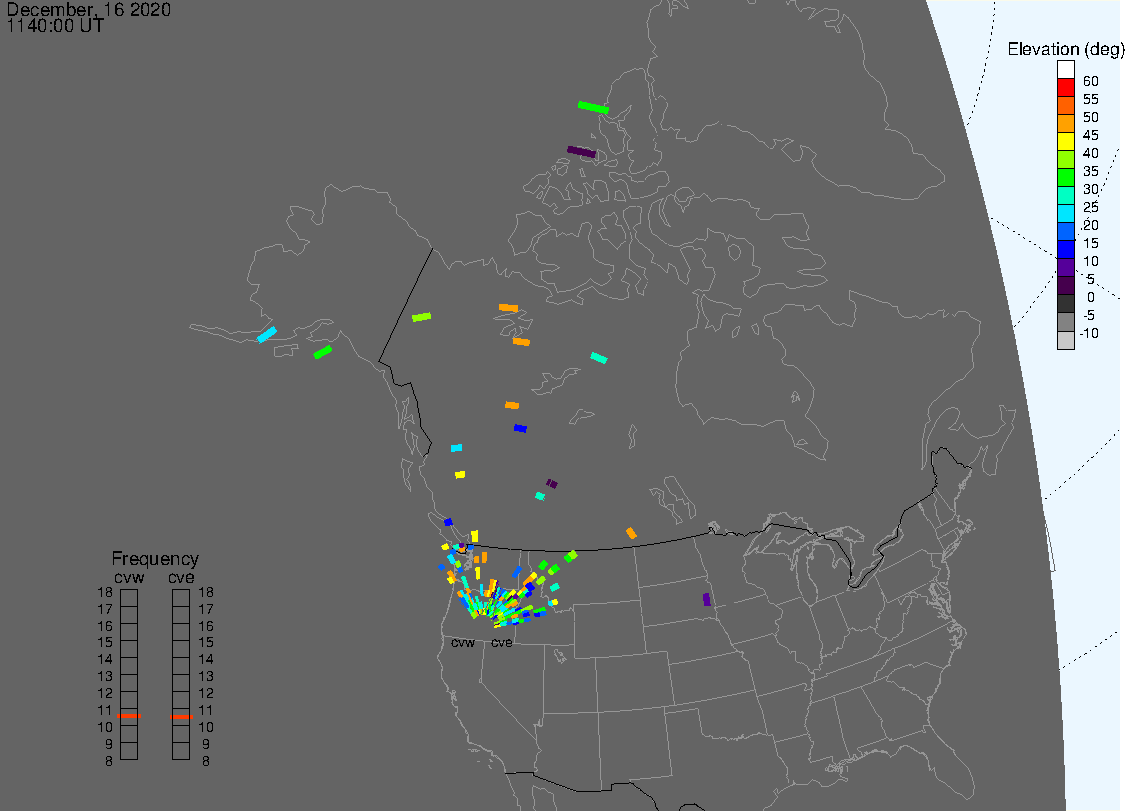Click the yellow swatch in elevation legend
1125x811 pixels.
pyautogui.click(x=1065, y=141)
